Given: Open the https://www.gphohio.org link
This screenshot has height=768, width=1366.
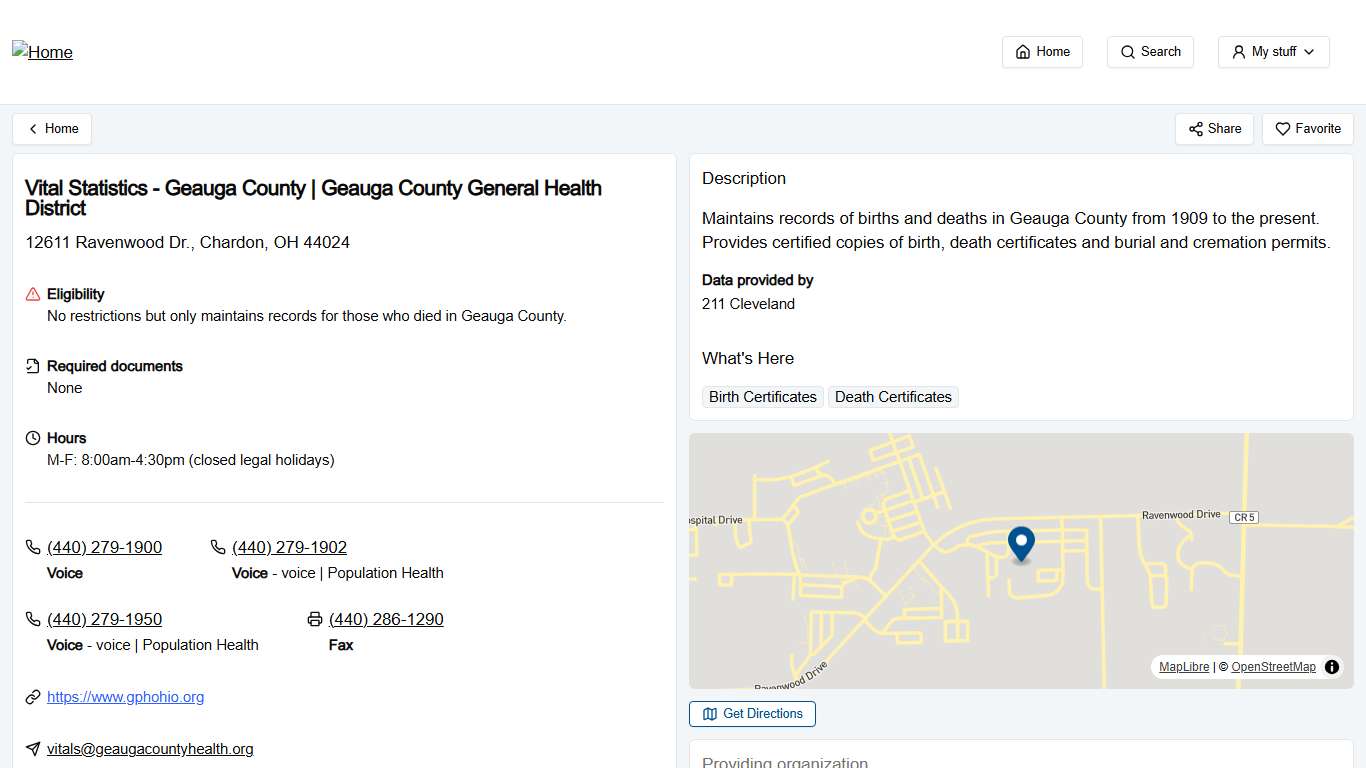Looking at the screenshot, I should coord(125,697).
